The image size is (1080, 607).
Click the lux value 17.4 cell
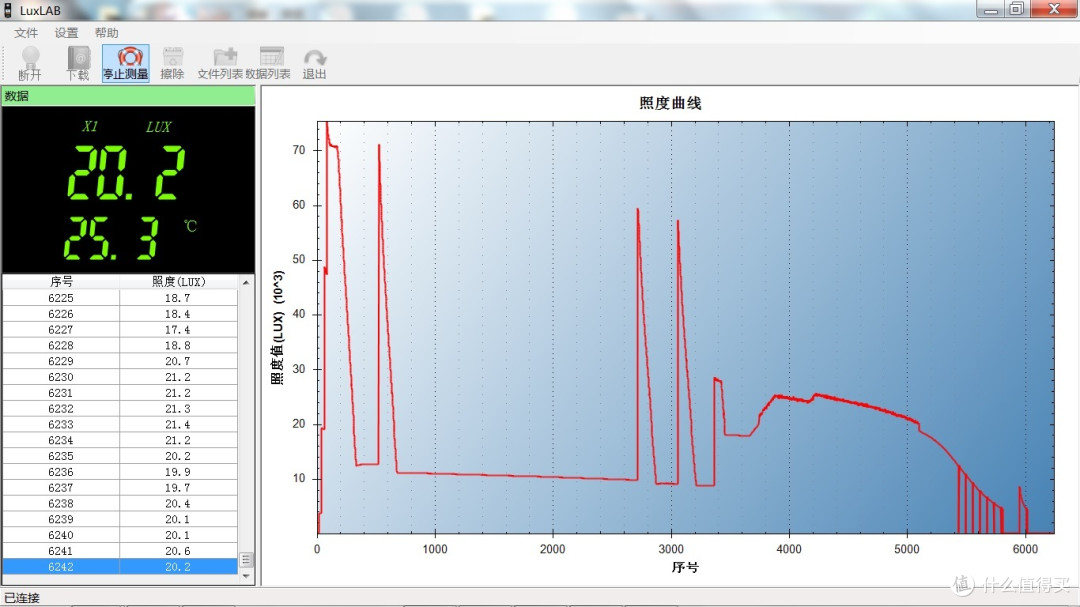(x=178, y=329)
